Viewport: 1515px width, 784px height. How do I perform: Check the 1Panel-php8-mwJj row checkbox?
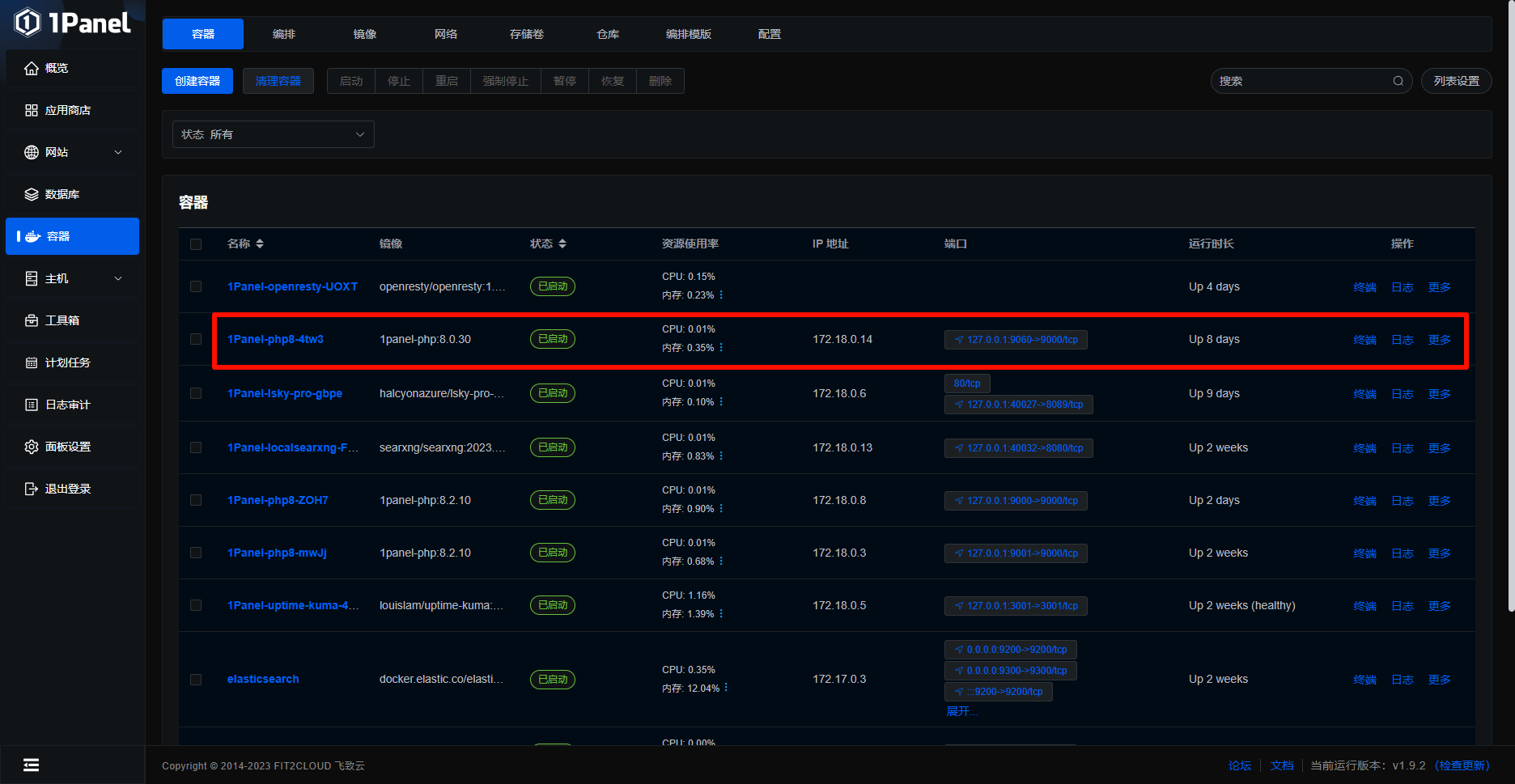click(196, 553)
